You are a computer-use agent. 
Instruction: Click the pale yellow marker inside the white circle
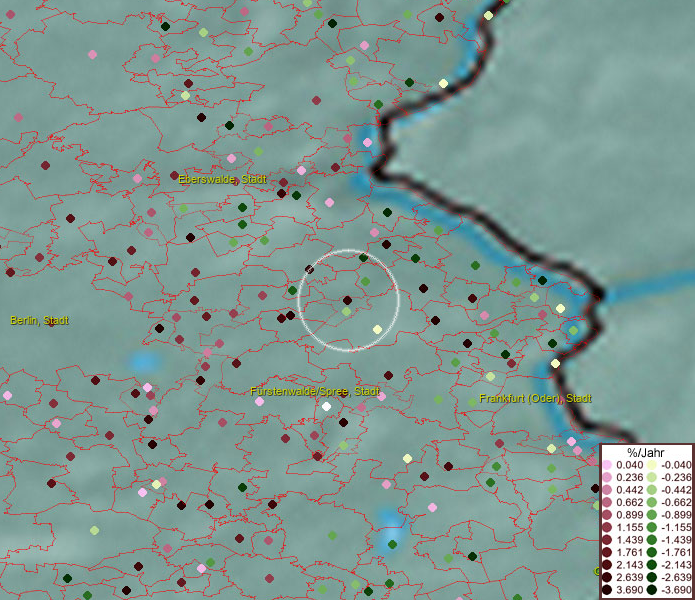377,329
